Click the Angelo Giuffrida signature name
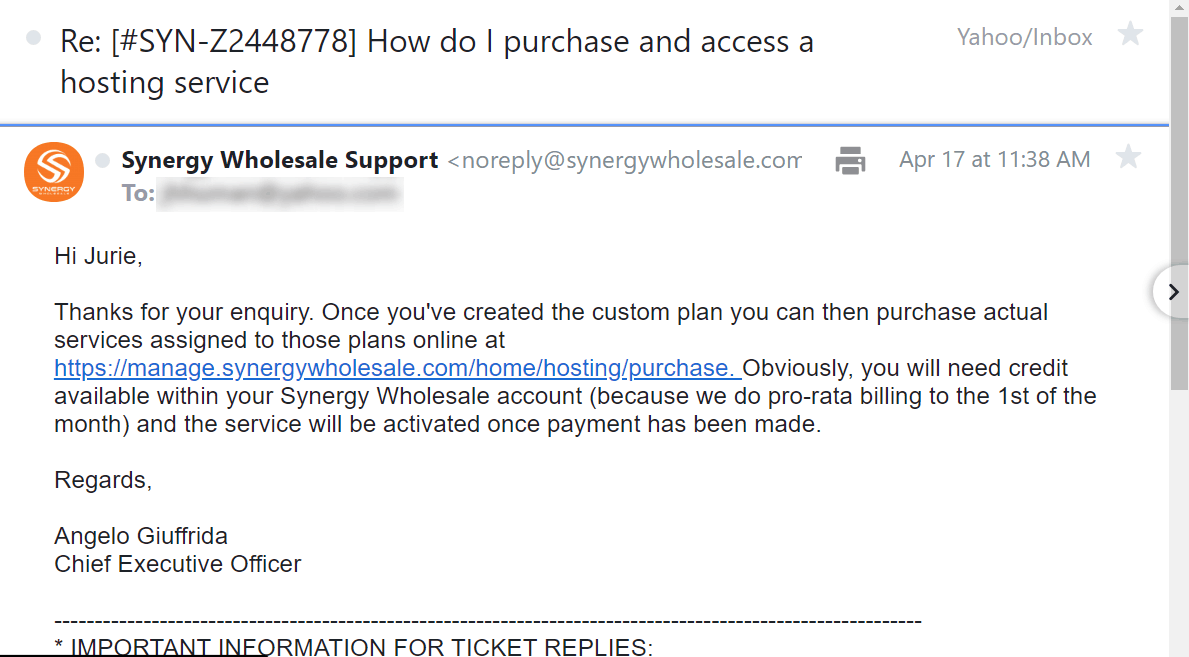Image resolution: width=1189 pixels, height=657 pixels. click(140, 536)
